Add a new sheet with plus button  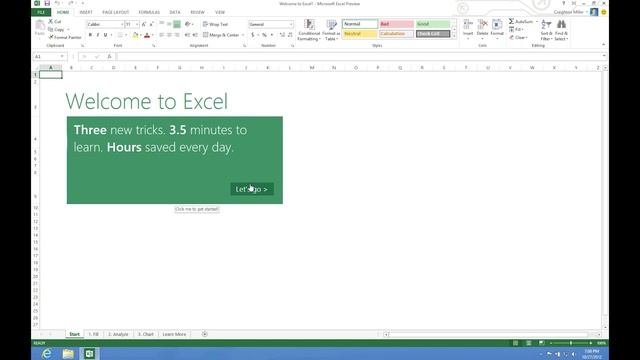pos(205,334)
